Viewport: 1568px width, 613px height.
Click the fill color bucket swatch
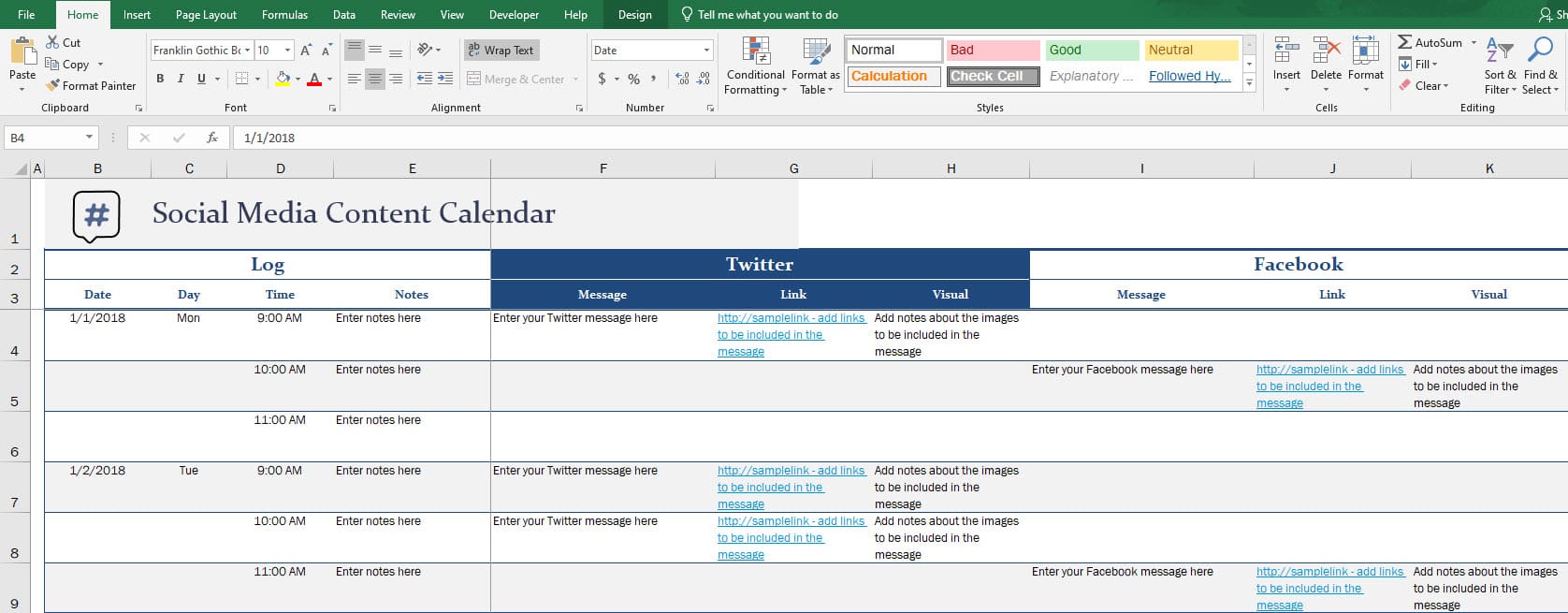[282, 79]
